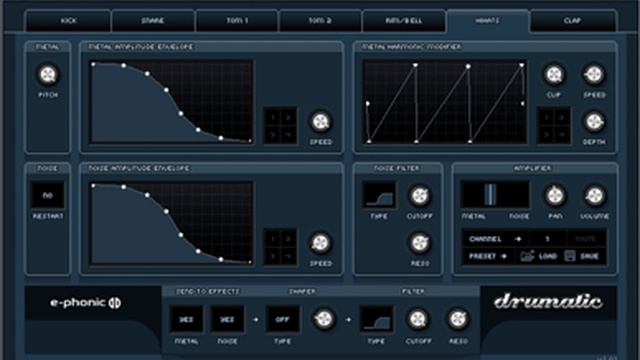Click the Noise Filter Reso knob
The image size is (640, 360).
(420, 243)
